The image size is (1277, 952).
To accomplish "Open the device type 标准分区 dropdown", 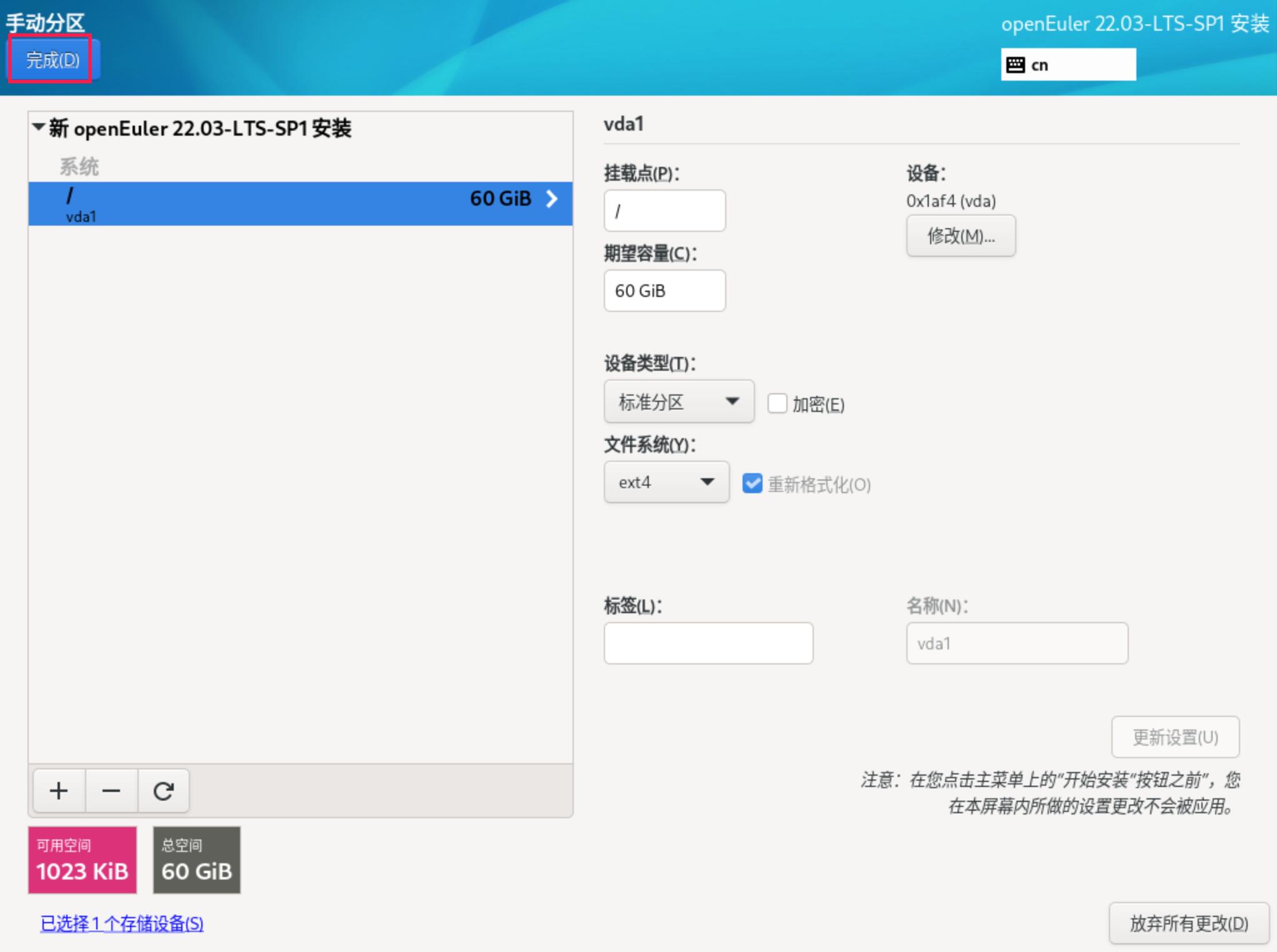I will point(678,402).
